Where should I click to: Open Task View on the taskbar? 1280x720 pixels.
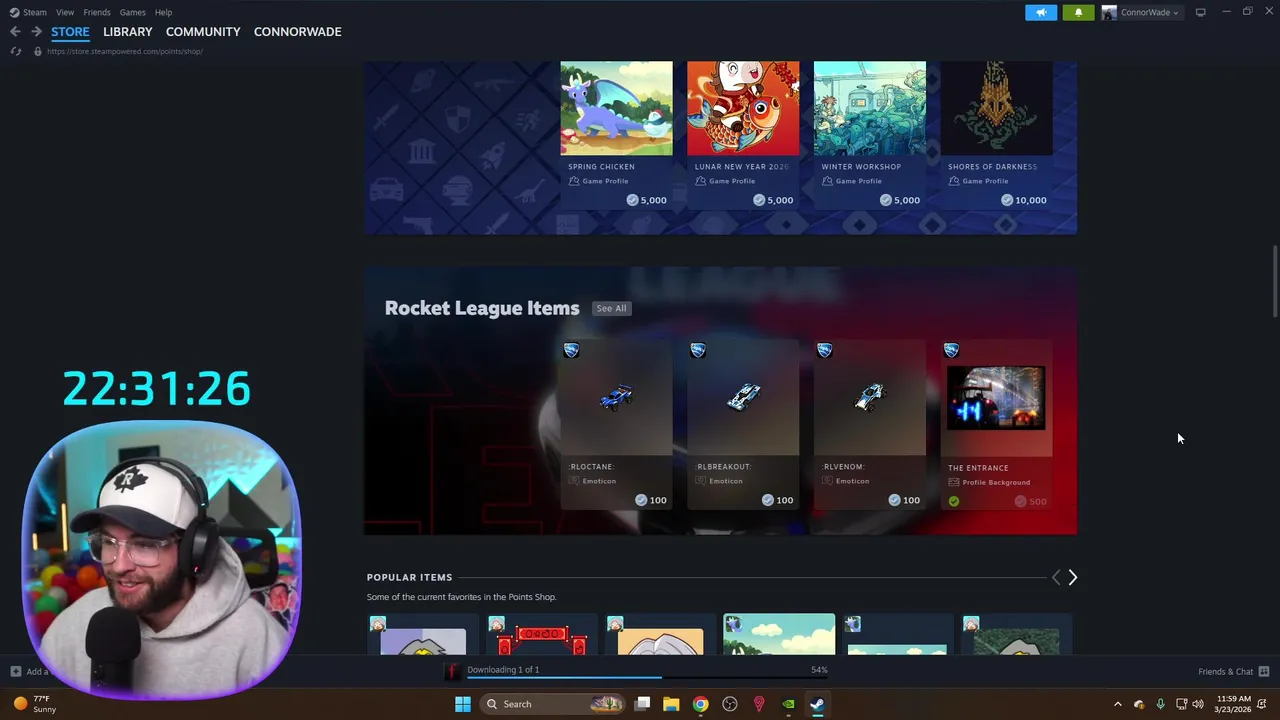click(x=643, y=704)
